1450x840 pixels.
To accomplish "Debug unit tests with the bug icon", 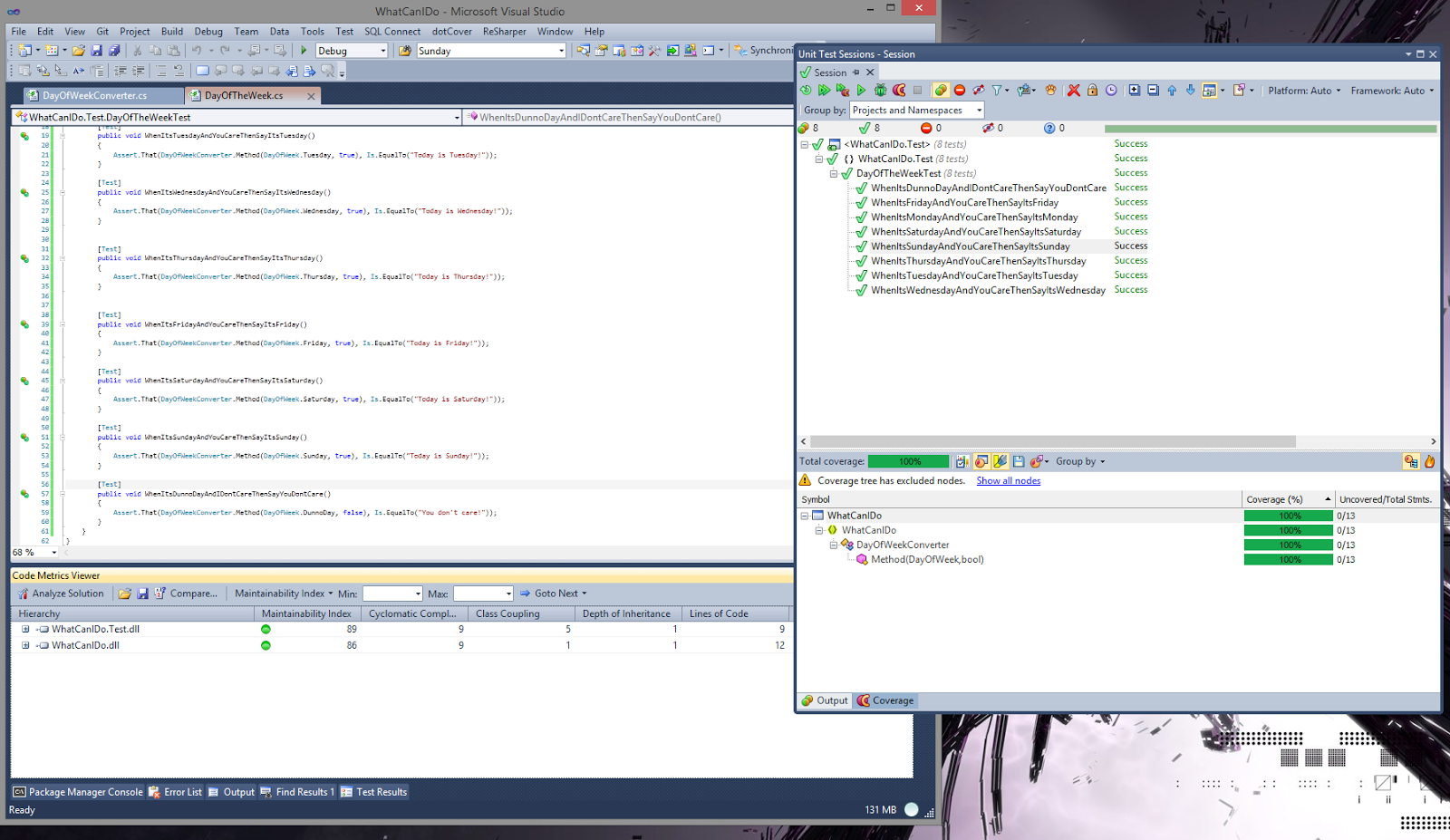I will tap(880, 90).
